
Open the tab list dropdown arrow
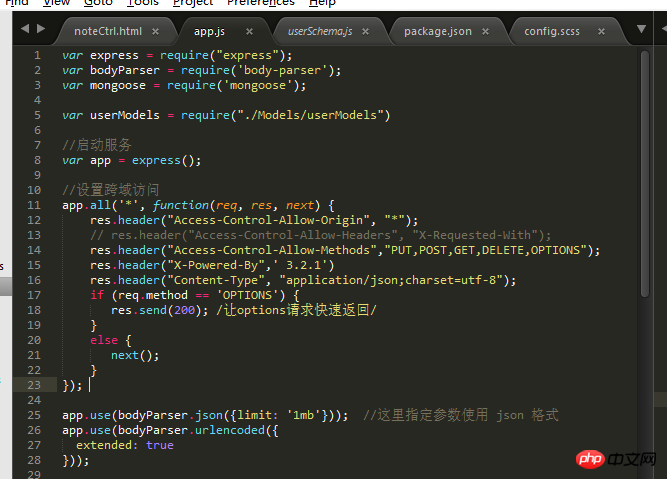(x=641, y=29)
